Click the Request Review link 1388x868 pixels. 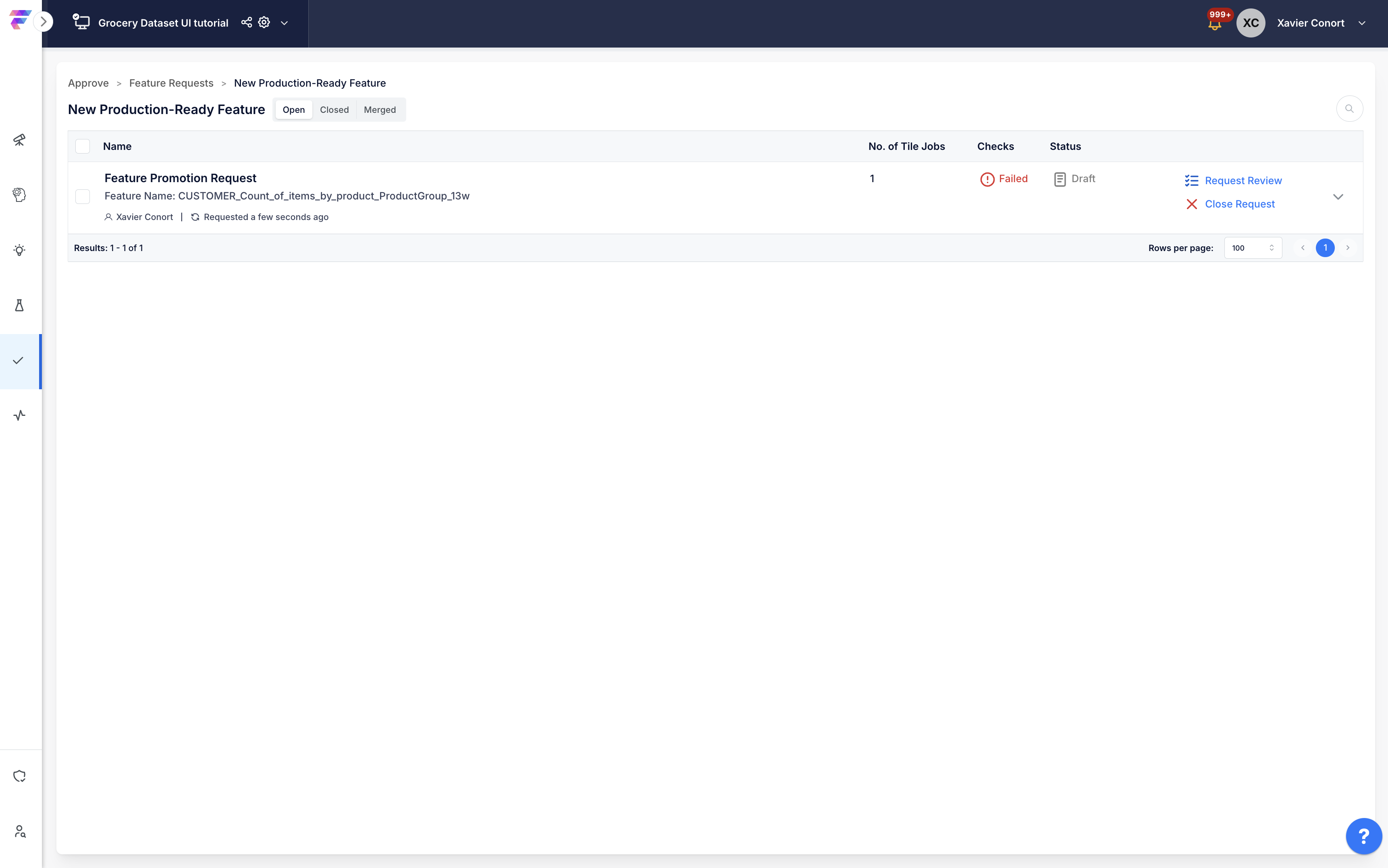1243,181
